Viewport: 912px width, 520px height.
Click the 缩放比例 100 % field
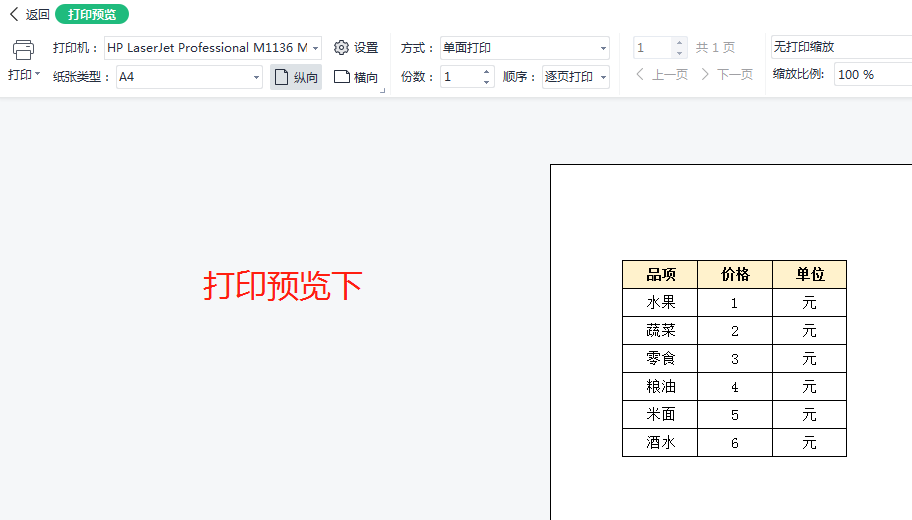click(873, 74)
